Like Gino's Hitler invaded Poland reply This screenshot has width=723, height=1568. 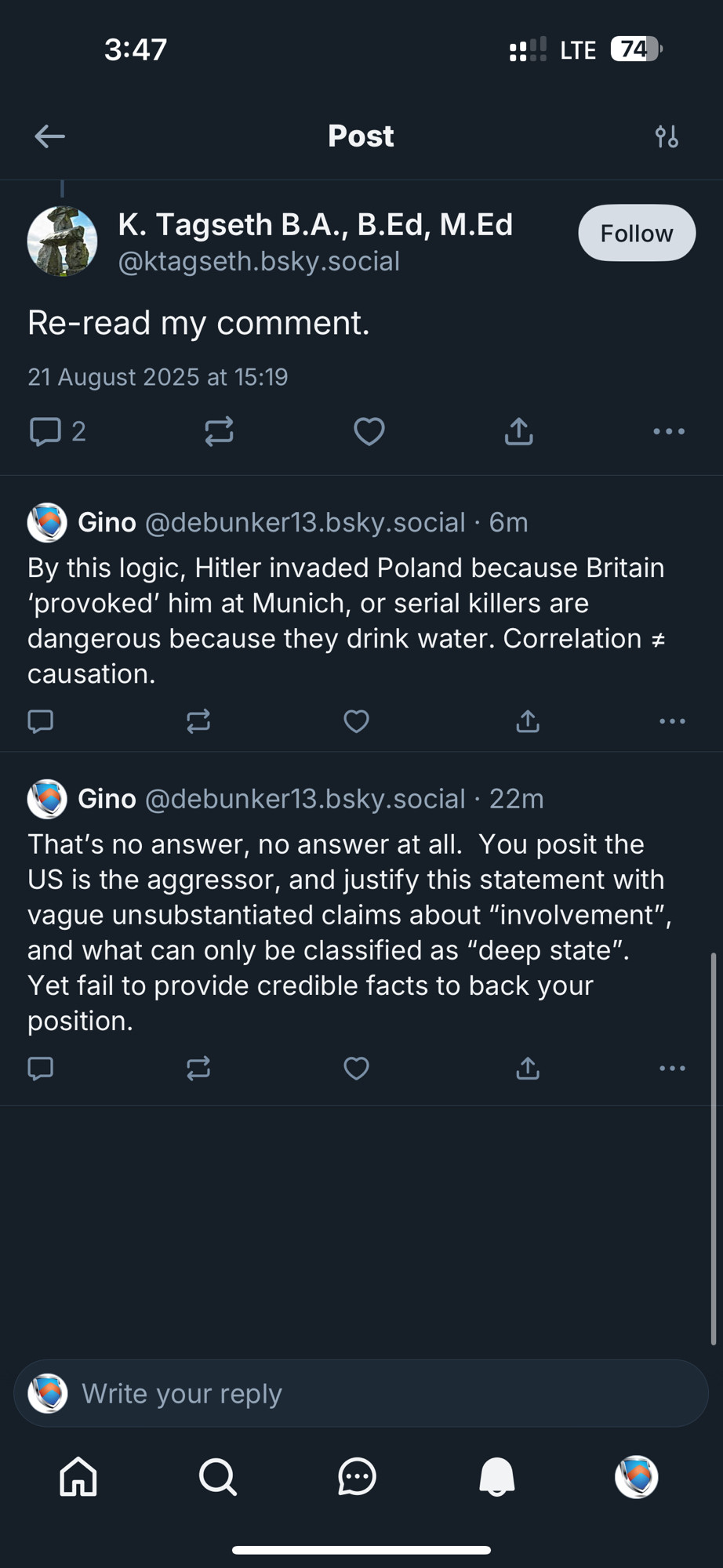[356, 721]
